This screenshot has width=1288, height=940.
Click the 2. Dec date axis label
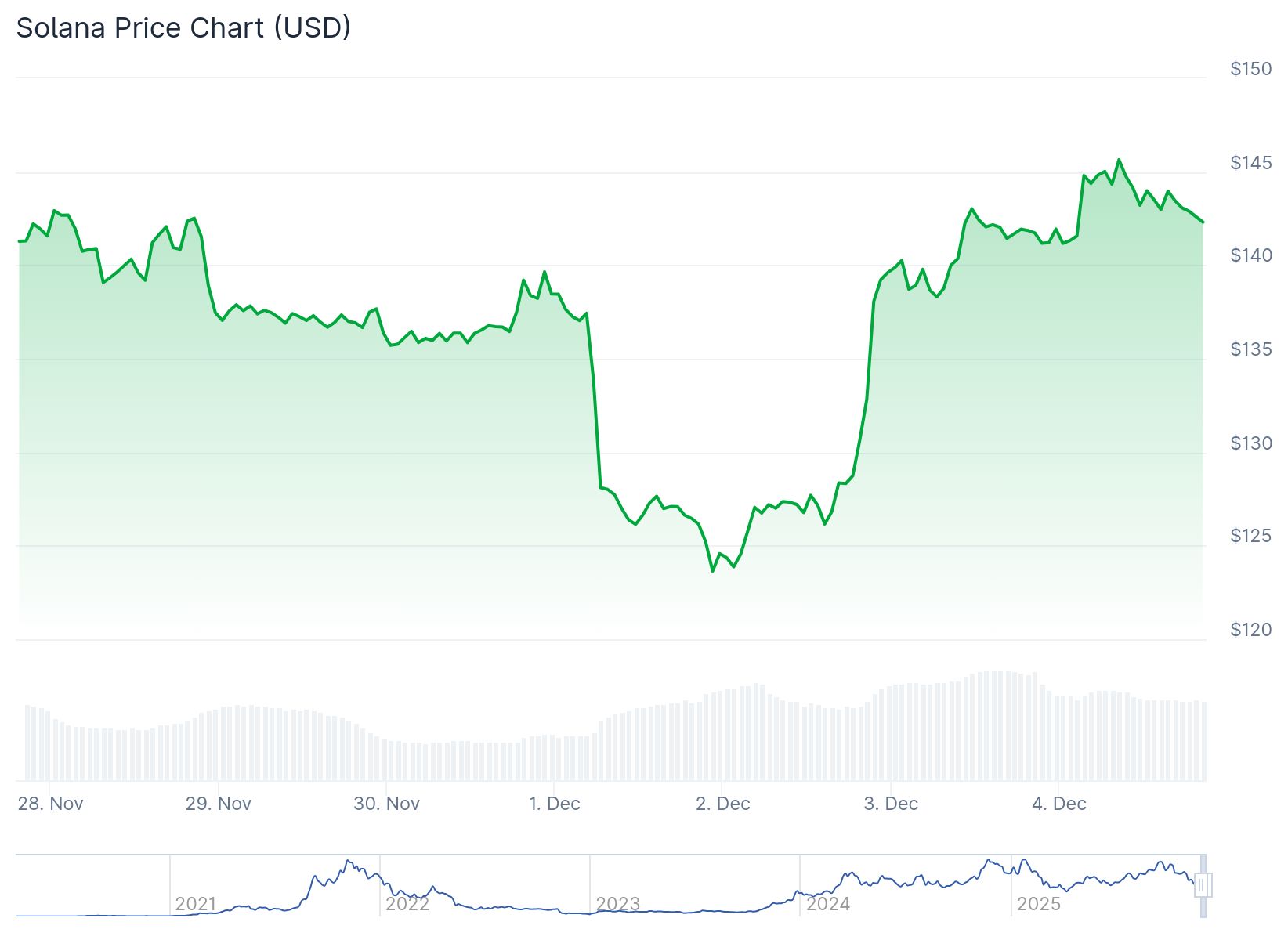tap(723, 804)
